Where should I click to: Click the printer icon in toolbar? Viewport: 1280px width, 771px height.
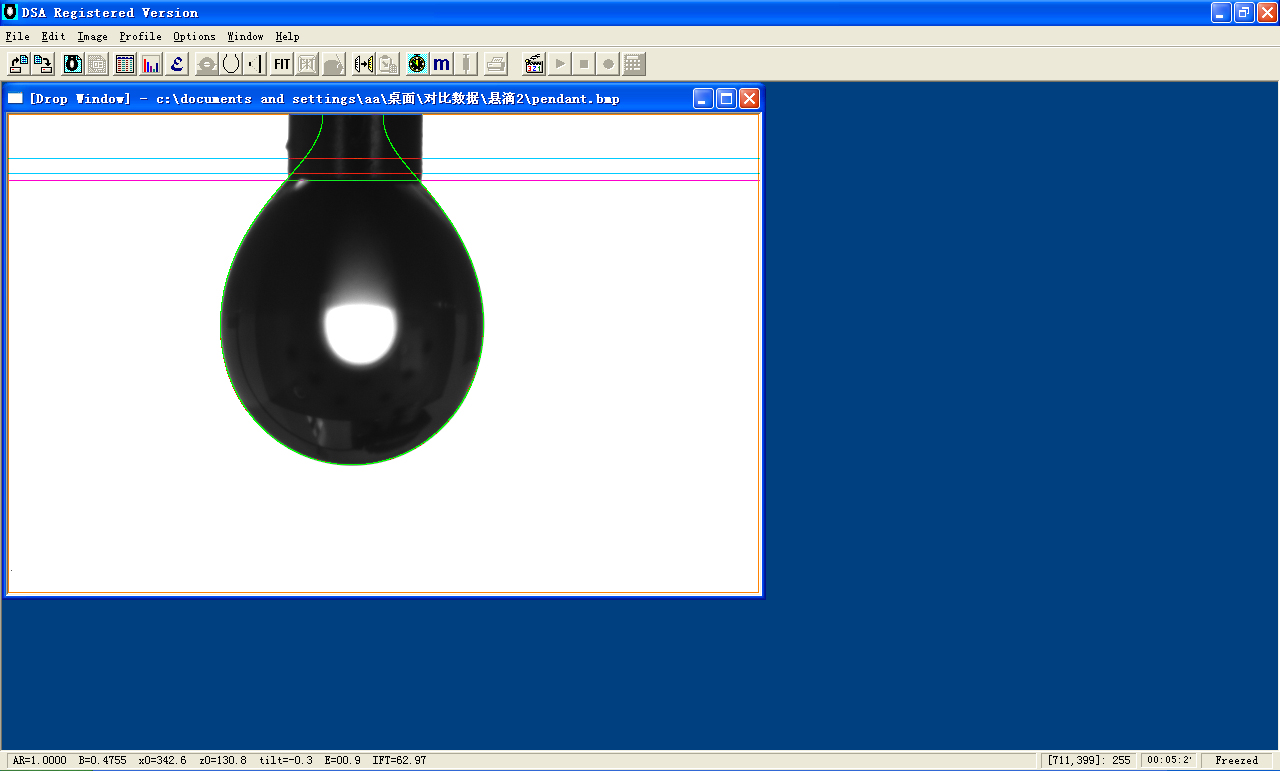point(495,64)
